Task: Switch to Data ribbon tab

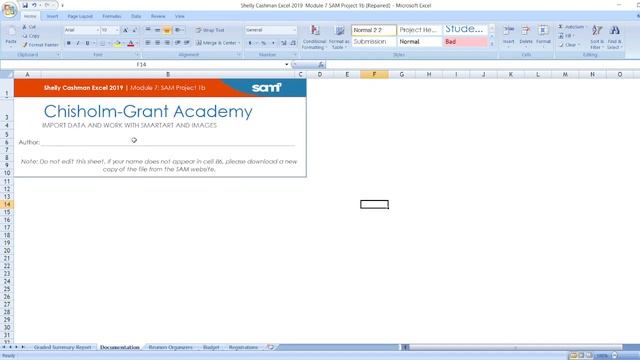Action: [x=136, y=16]
